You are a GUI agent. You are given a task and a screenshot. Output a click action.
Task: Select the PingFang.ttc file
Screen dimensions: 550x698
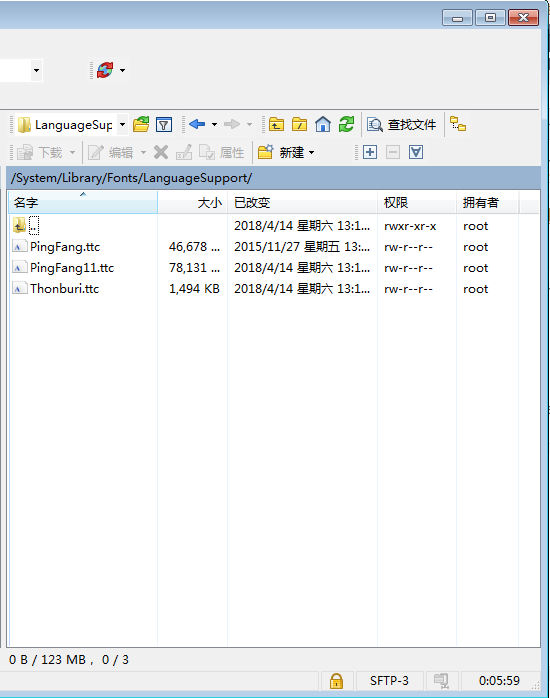click(x=65, y=247)
